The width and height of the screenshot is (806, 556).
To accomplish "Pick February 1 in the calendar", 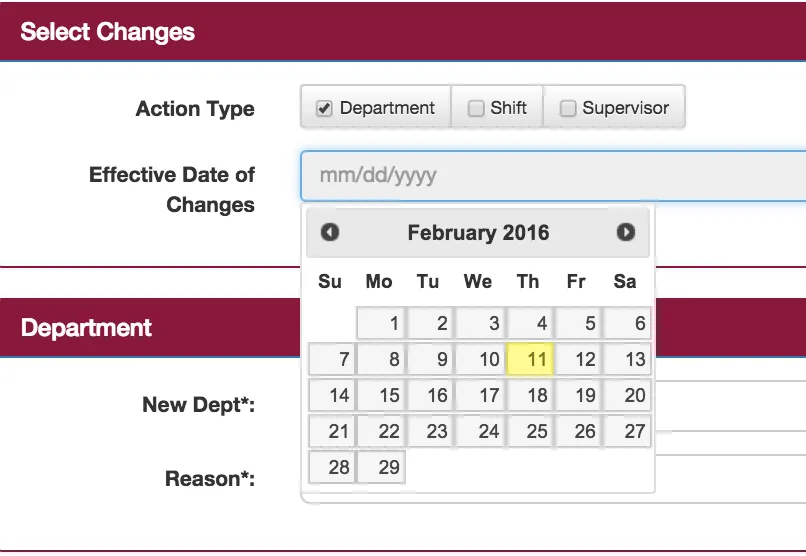I will (382, 323).
